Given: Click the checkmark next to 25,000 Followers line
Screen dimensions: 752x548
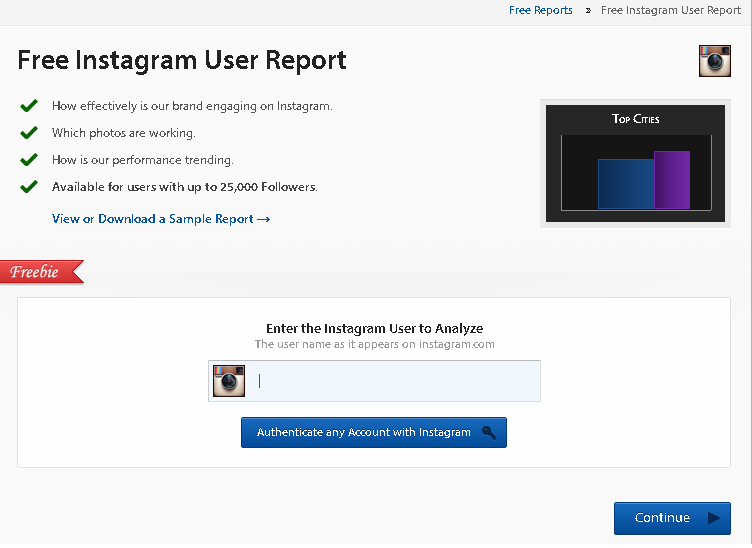Looking at the screenshot, I should [29, 186].
